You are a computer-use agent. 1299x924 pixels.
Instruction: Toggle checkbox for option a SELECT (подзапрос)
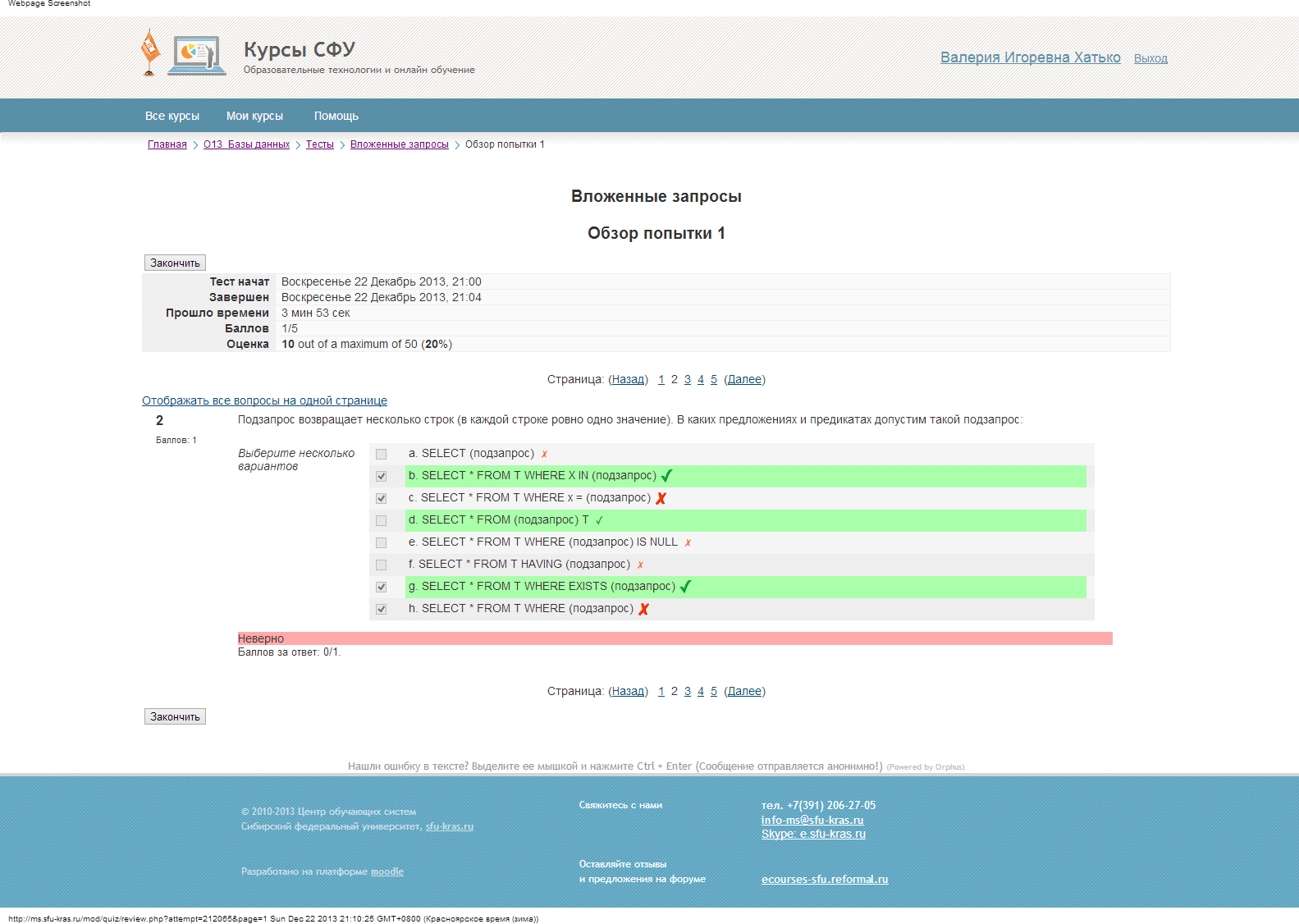click(381, 454)
